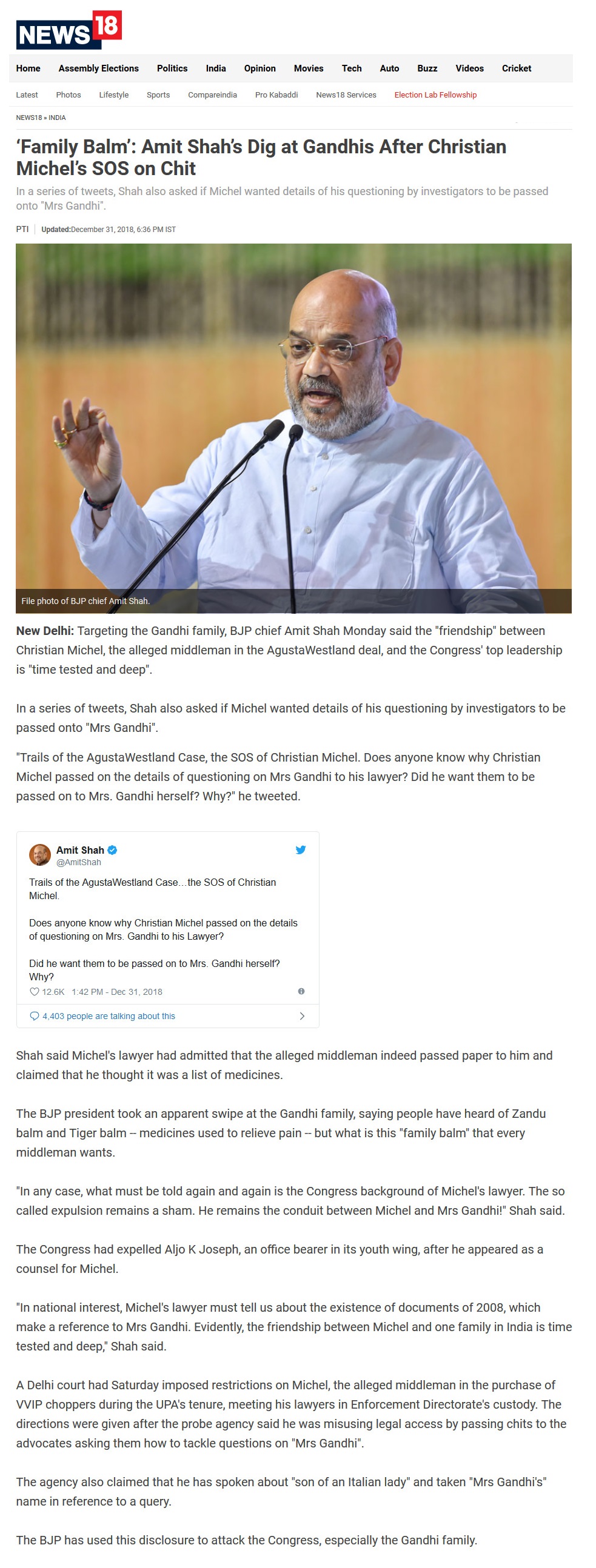The height and width of the screenshot is (1568, 596).
Task: Click Amit Shah's verified badge
Action: click(112, 850)
